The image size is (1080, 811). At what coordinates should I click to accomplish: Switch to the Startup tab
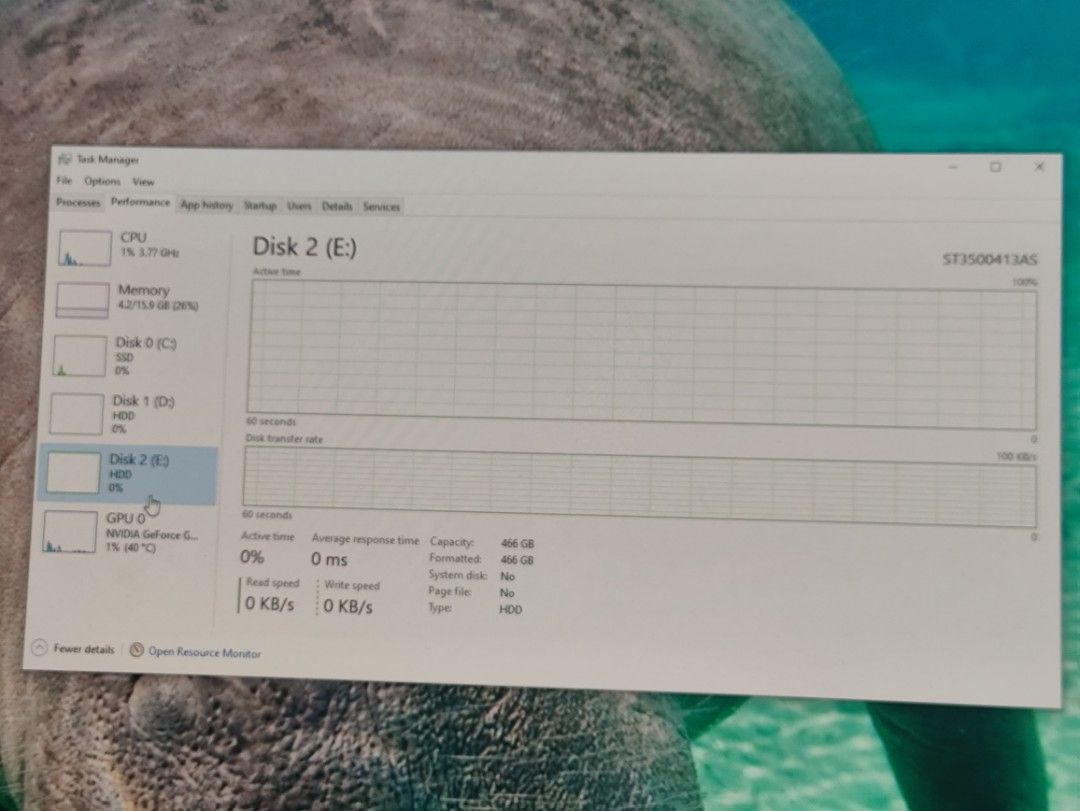click(260, 205)
